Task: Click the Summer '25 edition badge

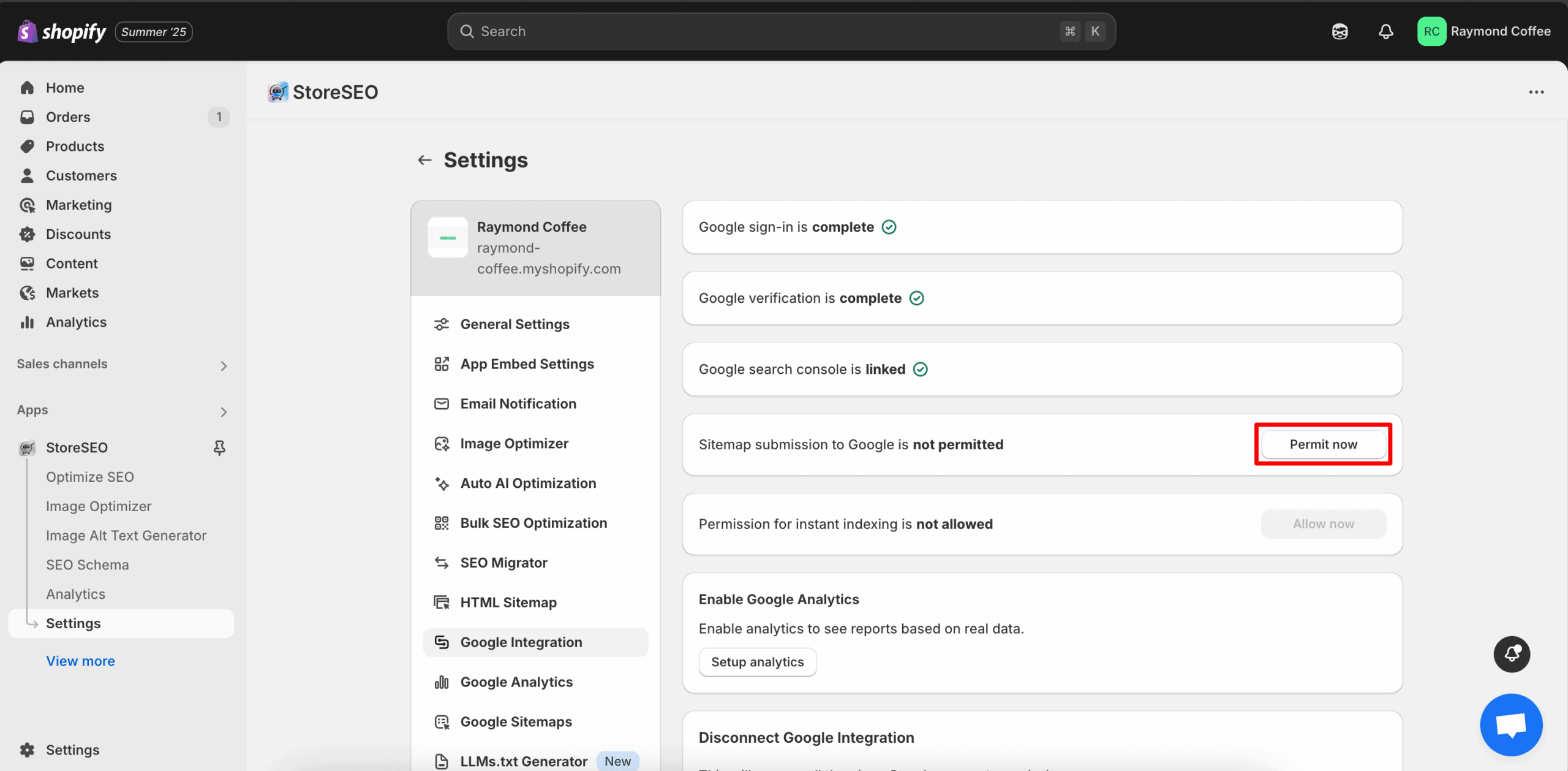Action: tap(154, 32)
